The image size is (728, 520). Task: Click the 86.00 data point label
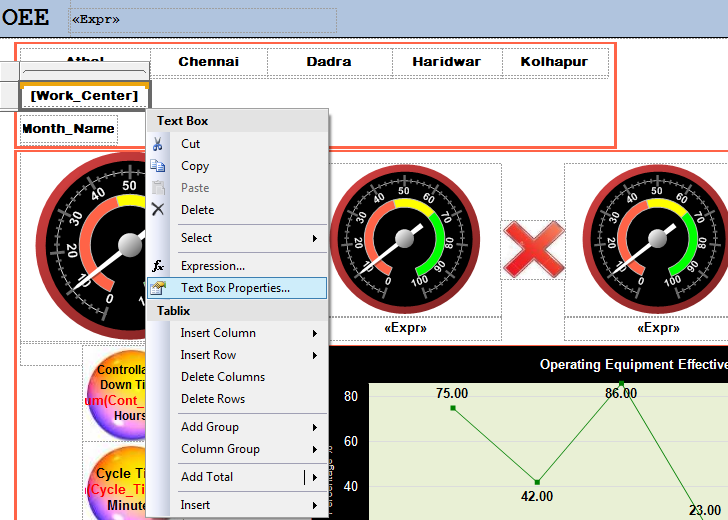click(621, 393)
